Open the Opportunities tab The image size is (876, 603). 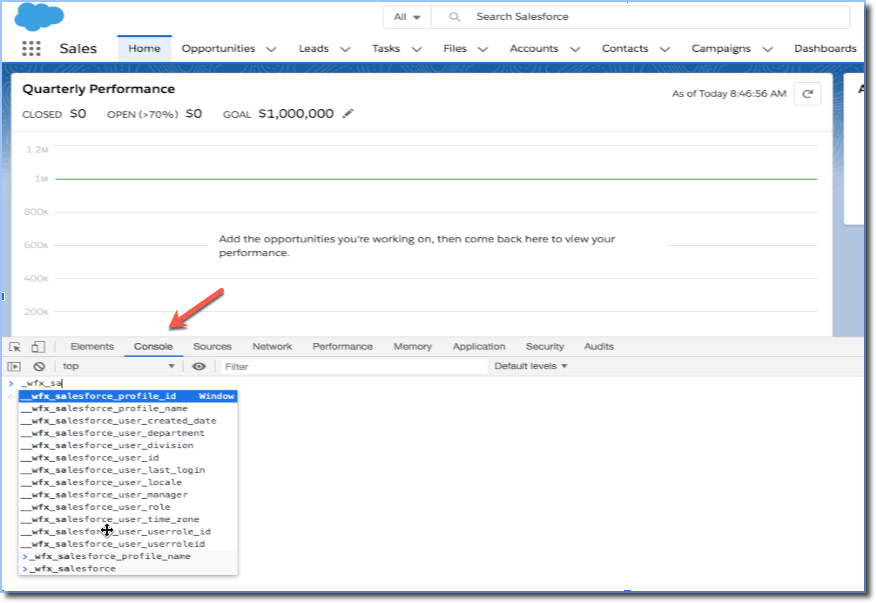pyautogui.click(x=218, y=49)
